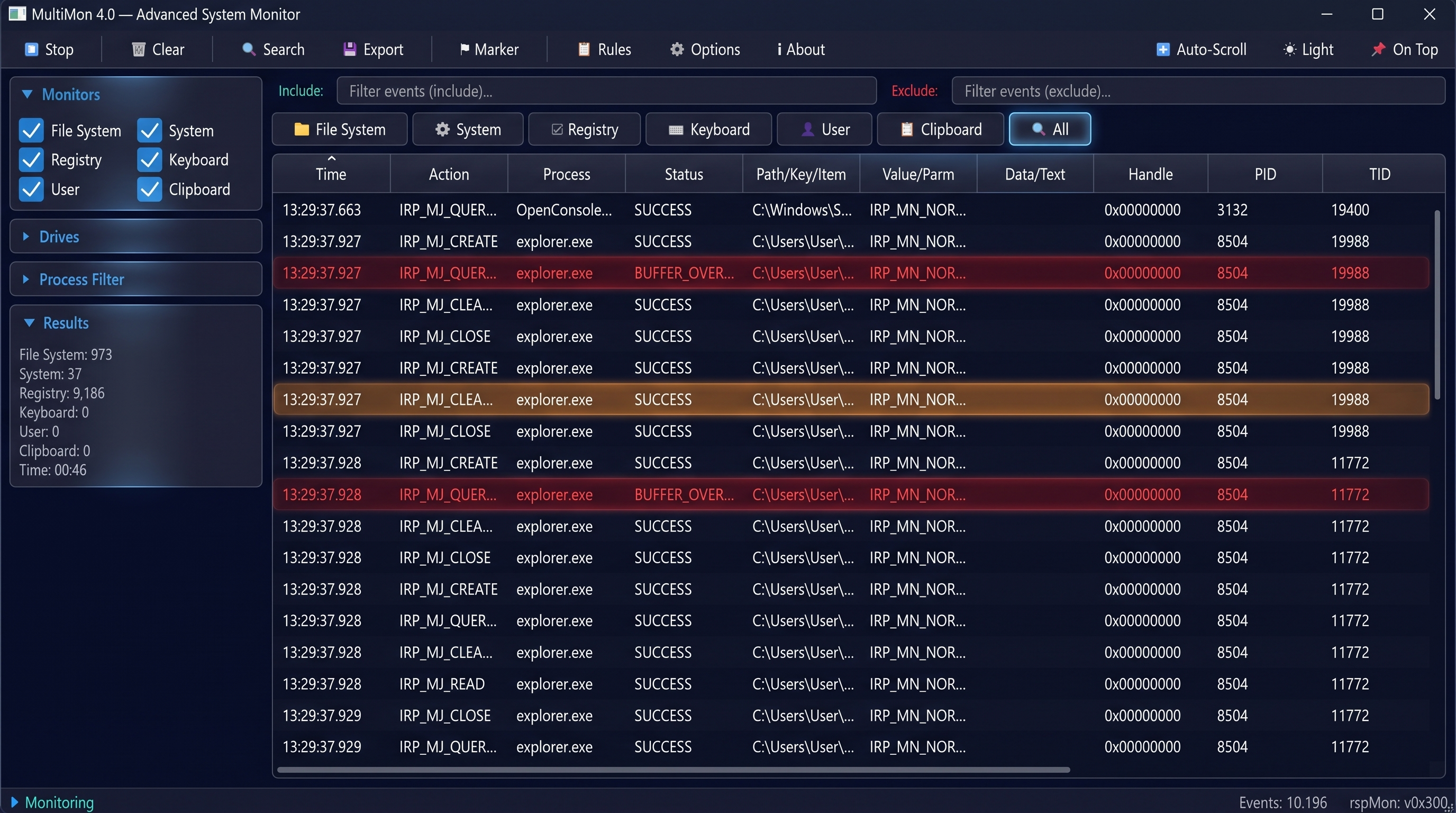Switch to the Light theme
The height and width of the screenshot is (813, 1456).
pyautogui.click(x=1308, y=49)
